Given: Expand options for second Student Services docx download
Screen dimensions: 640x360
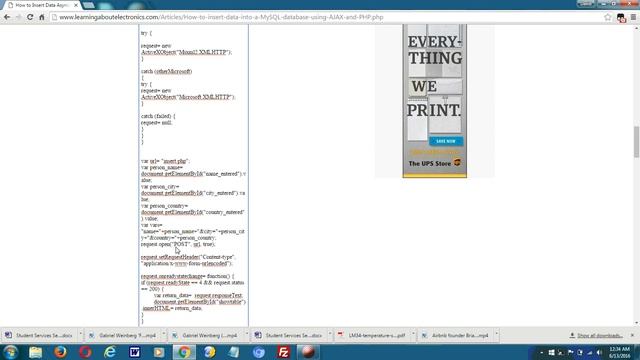Looking at the screenshot, I should click(x=330, y=335).
